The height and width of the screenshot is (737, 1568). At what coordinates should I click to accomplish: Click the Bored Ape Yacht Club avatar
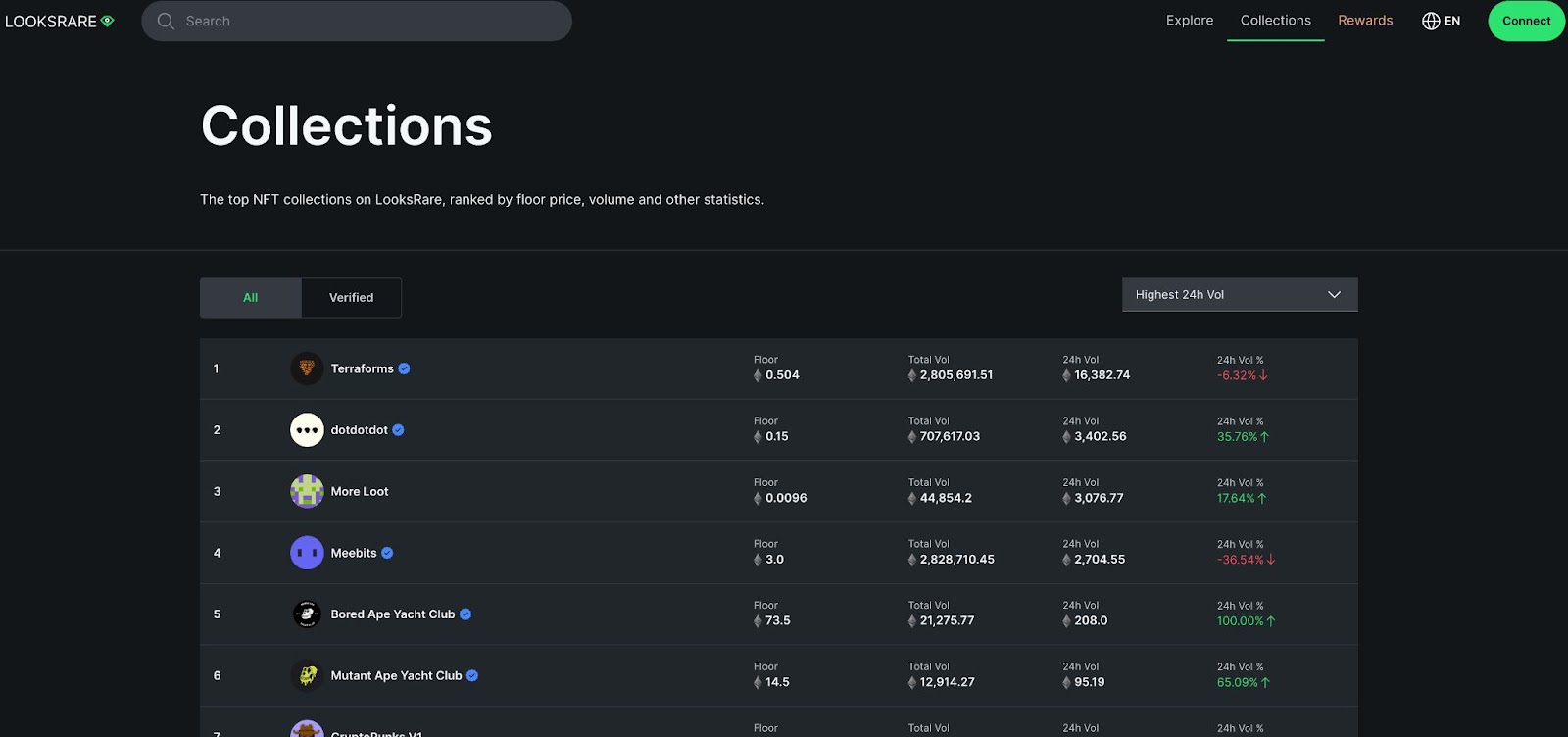[307, 614]
